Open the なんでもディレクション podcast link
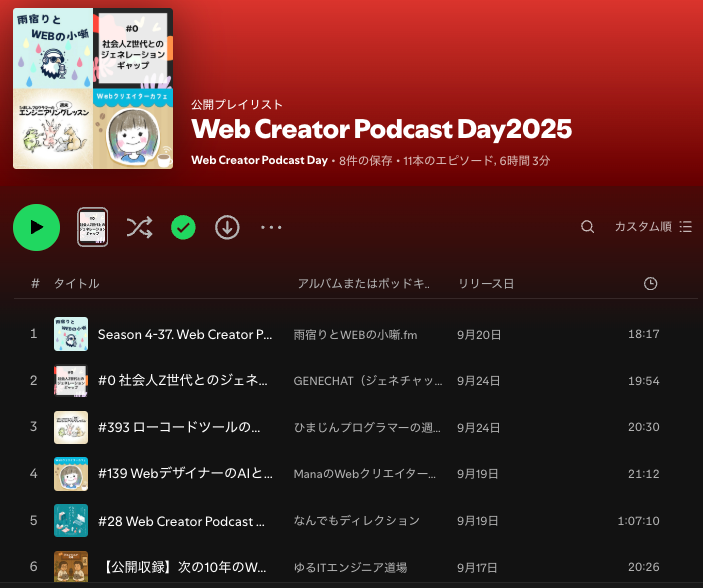The image size is (703, 588). (356, 520)
